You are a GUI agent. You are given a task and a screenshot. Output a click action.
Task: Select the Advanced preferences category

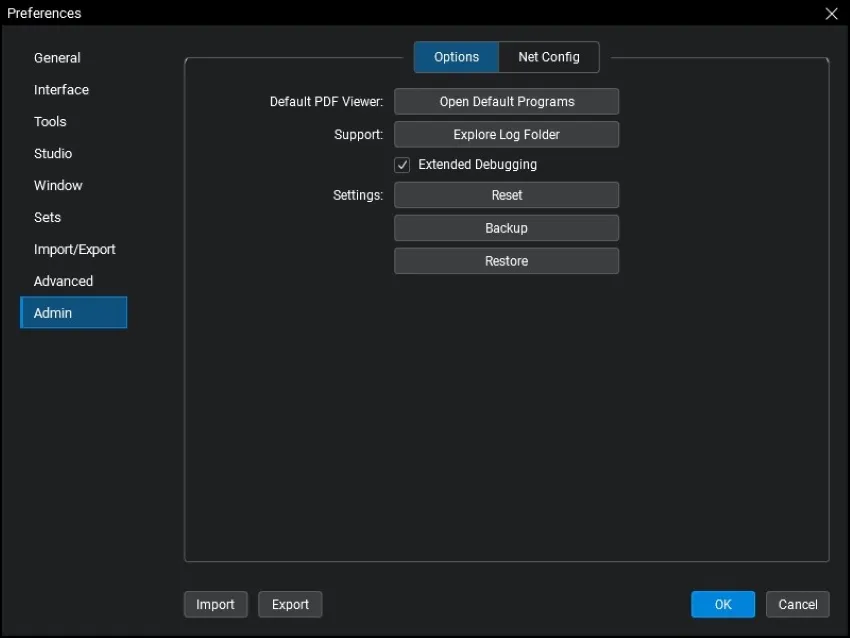pos(63,281)
